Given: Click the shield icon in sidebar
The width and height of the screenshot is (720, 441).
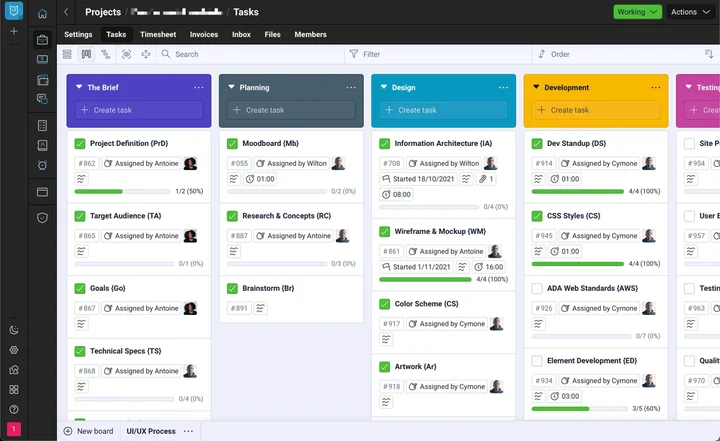Looking at the screenshot, I should click(x=42, y=217).
